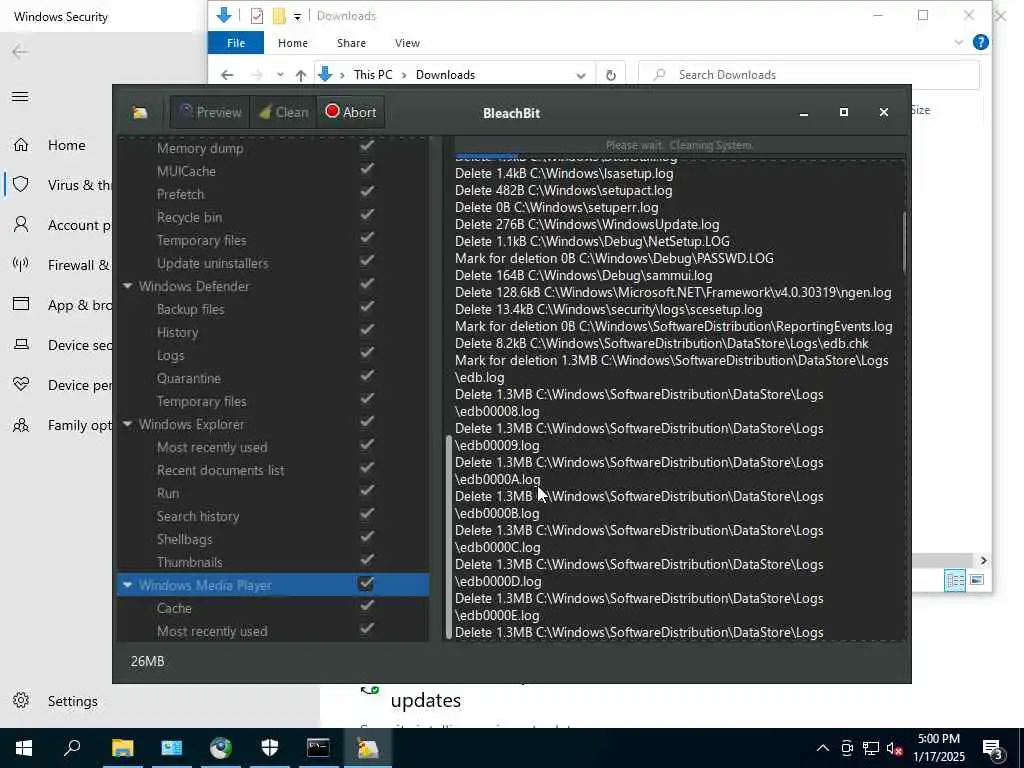Open the Home ribbon tab
This screenshot has height=768, width=1024.
click(x=293, y=43)
